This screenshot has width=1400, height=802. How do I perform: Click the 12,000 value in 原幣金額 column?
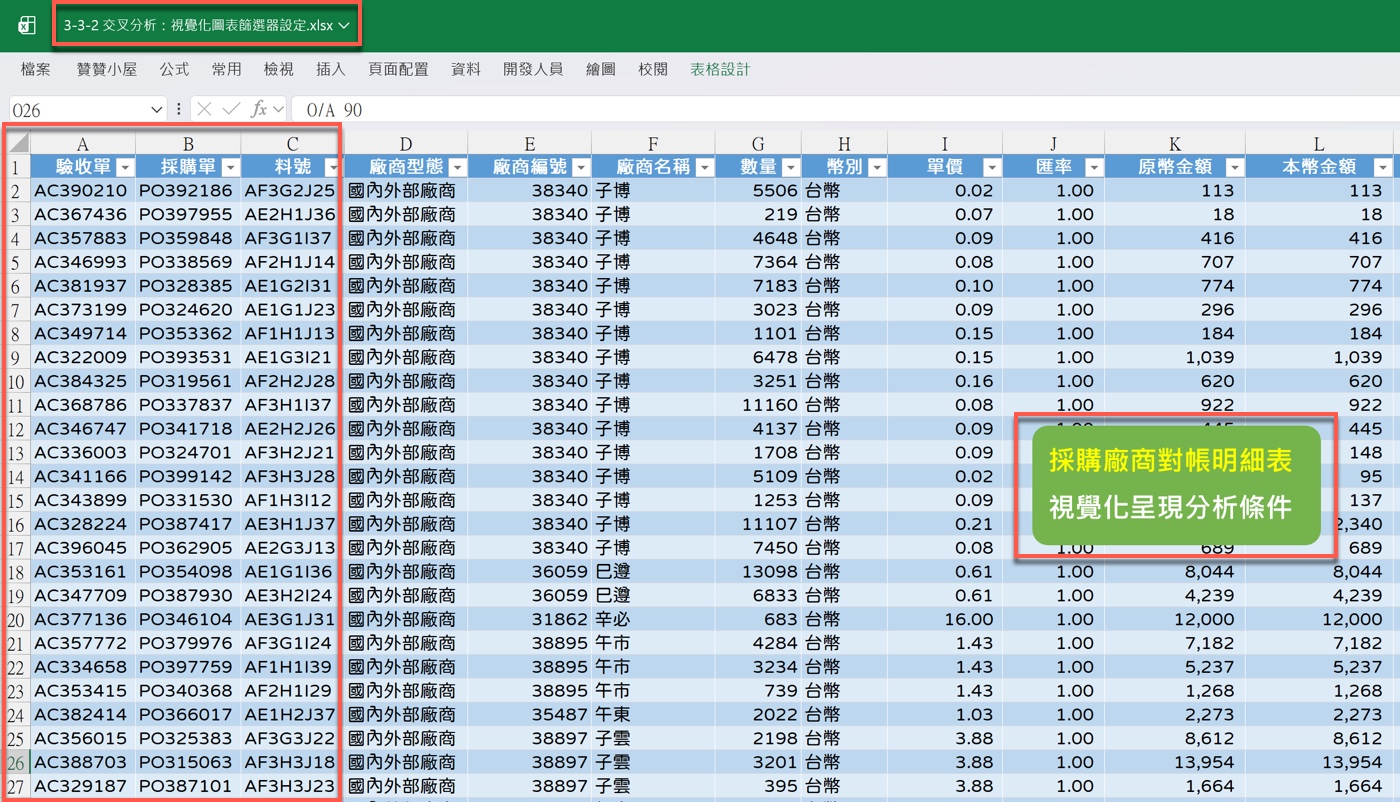point(1175,619)
